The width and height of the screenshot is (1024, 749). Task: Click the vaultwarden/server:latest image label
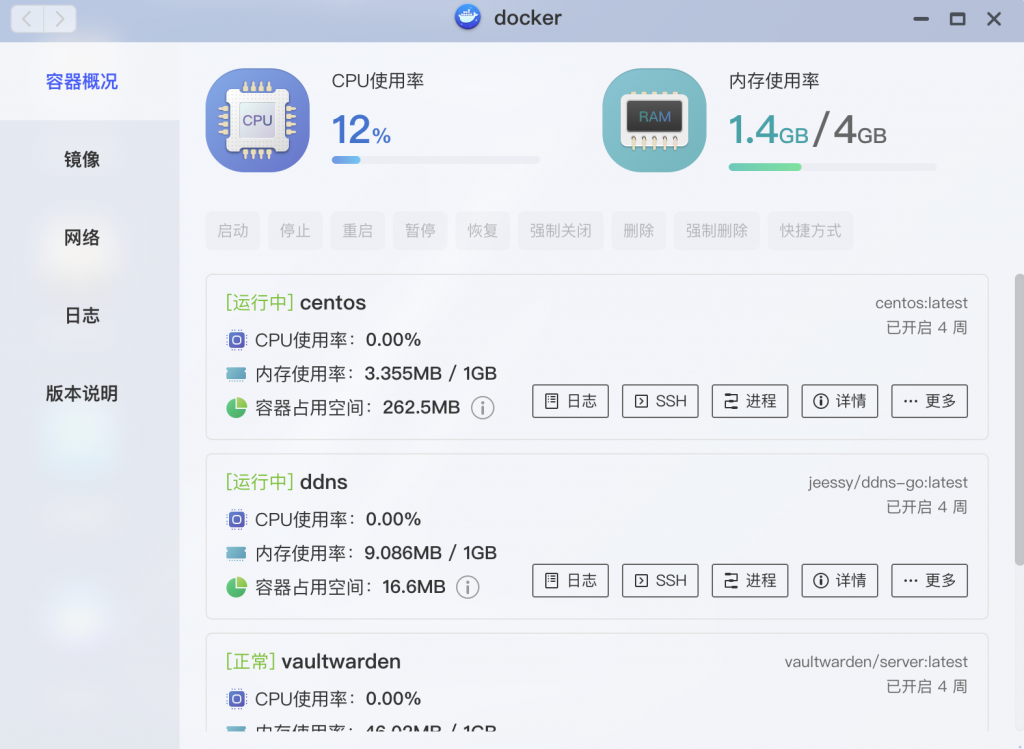tap(876, 661)
